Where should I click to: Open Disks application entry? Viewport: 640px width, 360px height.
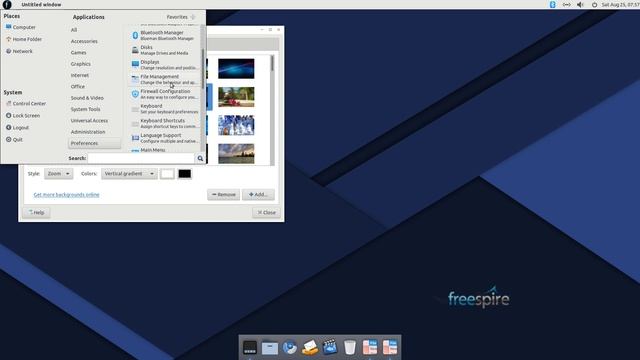pyautogui.click(x=165, y=50)
